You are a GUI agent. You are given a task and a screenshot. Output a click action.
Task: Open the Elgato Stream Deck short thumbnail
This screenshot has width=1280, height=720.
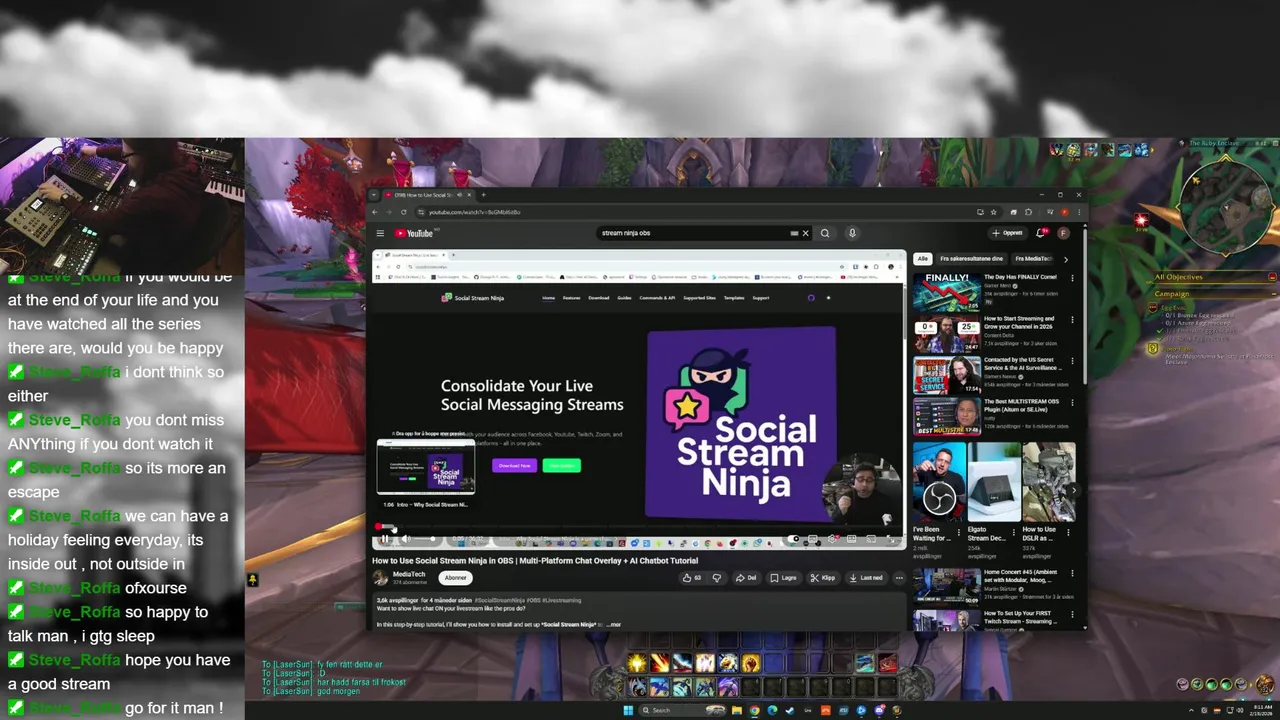pyautogui.click(x=994, y=482)
